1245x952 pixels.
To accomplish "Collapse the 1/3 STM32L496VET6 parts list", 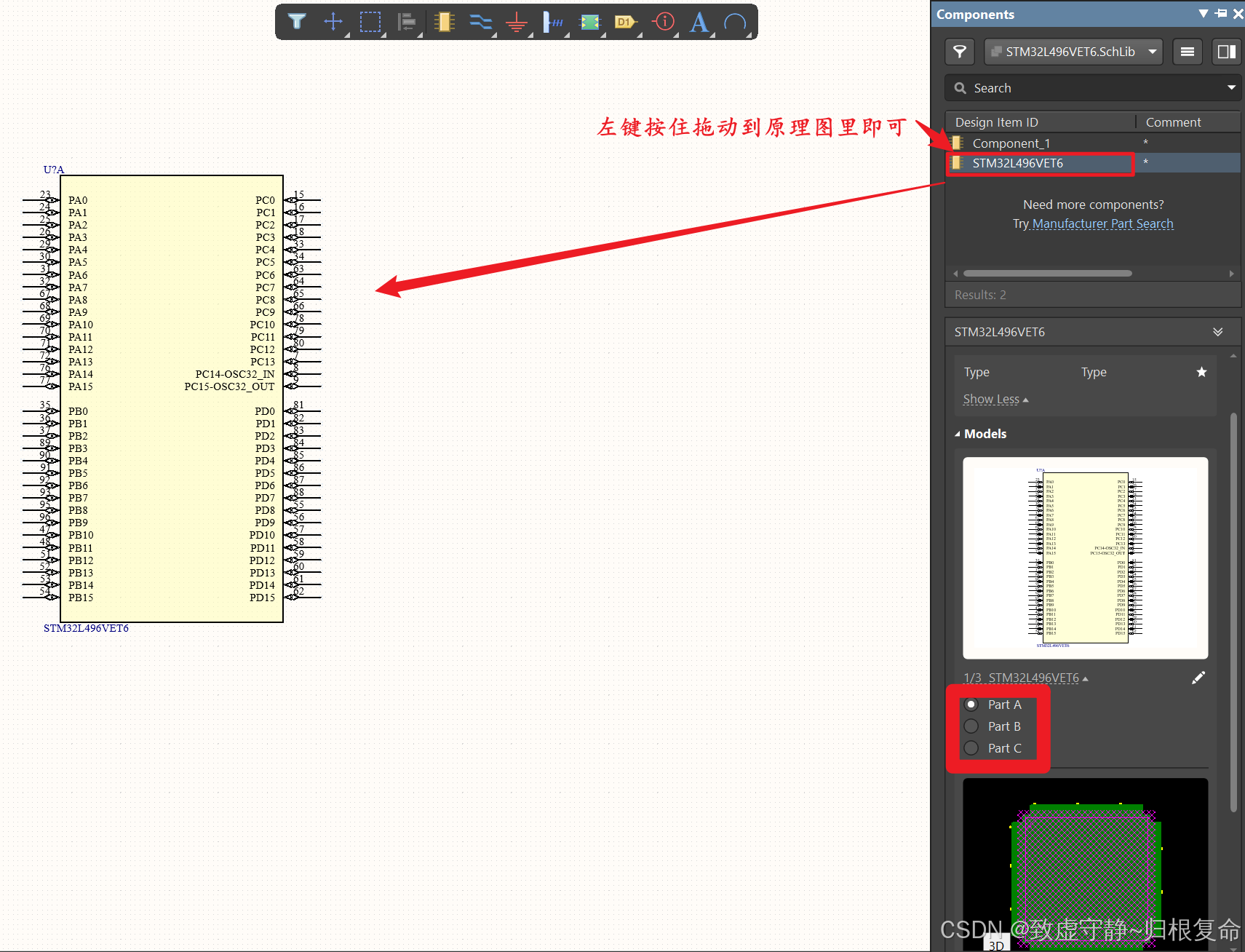I will point(1026,678).
